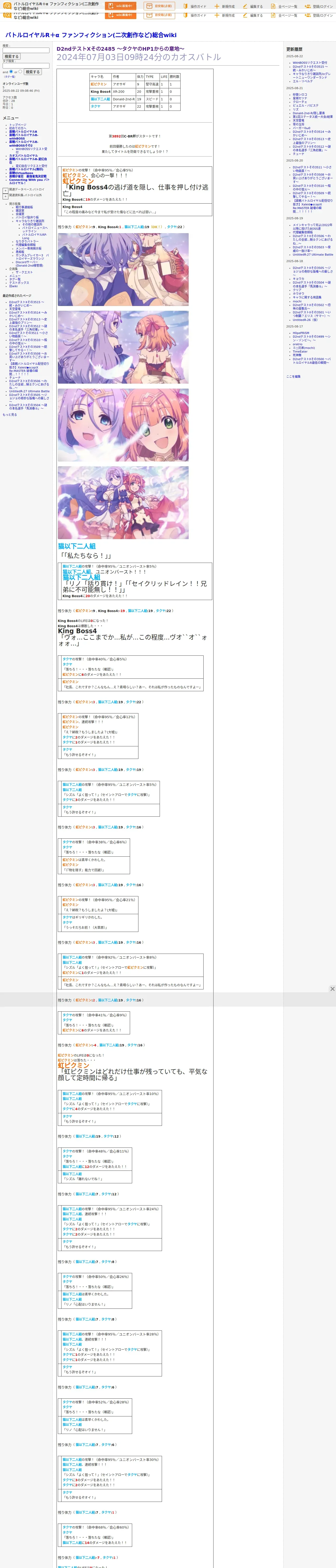Expand the 関連データベース-バトロイ plus box

coord(5,191)
